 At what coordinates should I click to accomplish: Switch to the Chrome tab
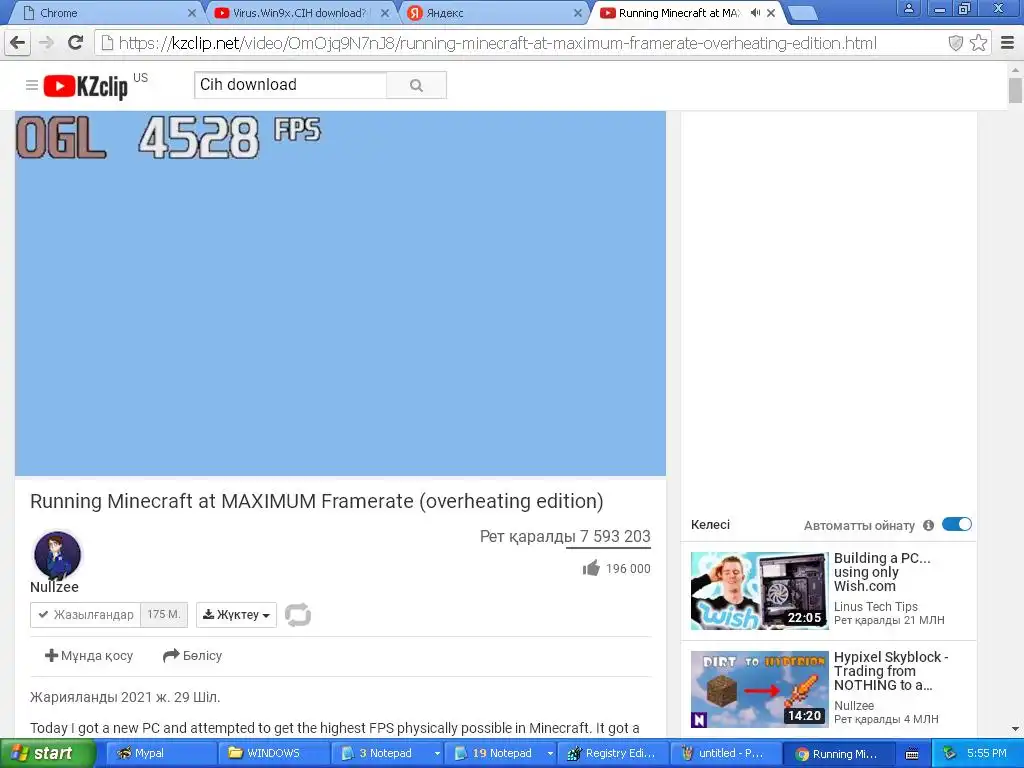pyautogui.click(x=104, y=12)
